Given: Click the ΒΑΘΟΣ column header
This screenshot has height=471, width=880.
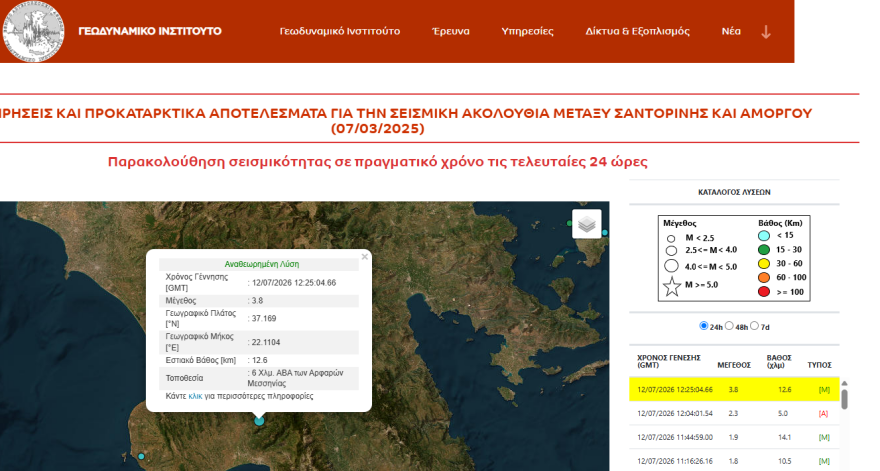Looking at the screenshot, I should pos(778,361).
